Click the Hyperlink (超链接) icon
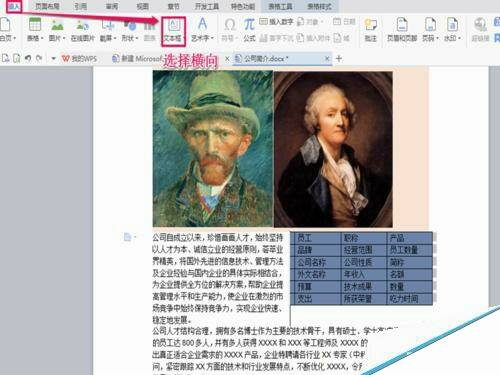This screenshot has width=500, height=375. [480, 25]
